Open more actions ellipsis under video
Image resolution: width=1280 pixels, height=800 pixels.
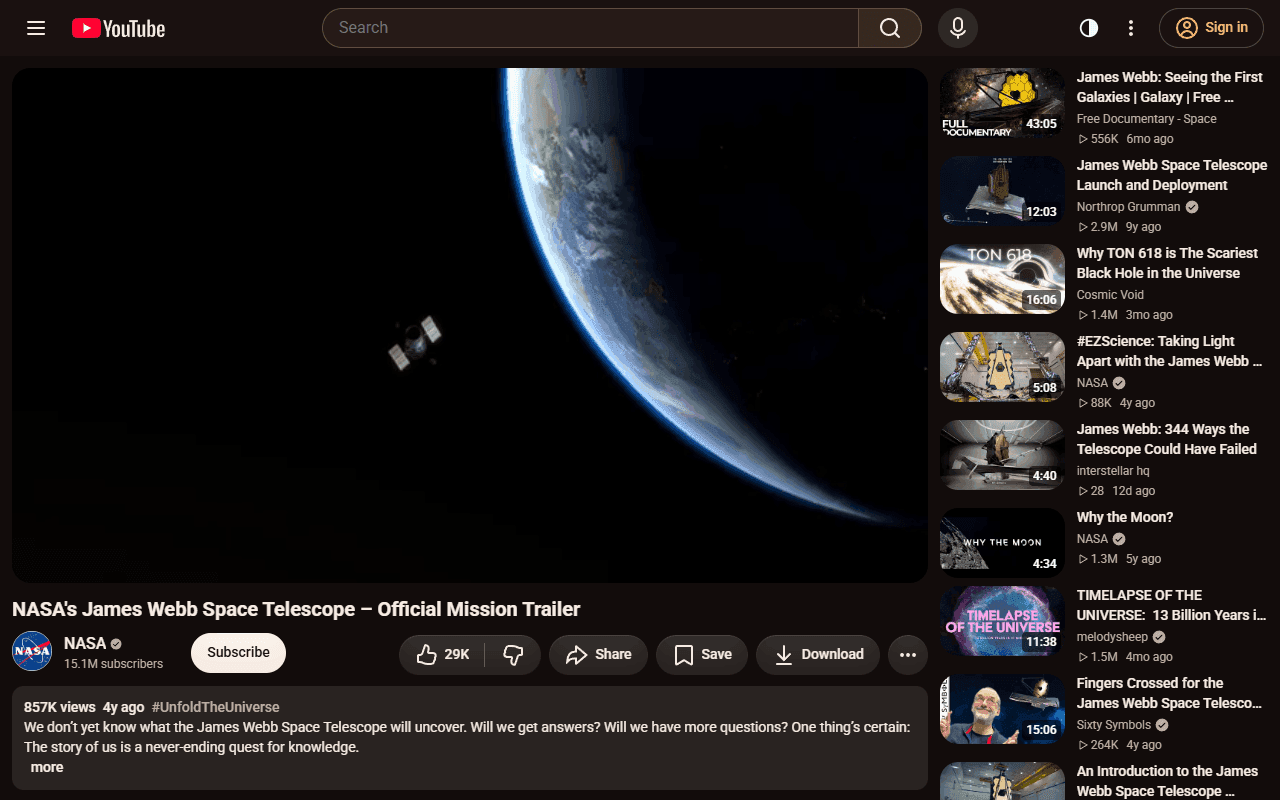pos(908,655)
